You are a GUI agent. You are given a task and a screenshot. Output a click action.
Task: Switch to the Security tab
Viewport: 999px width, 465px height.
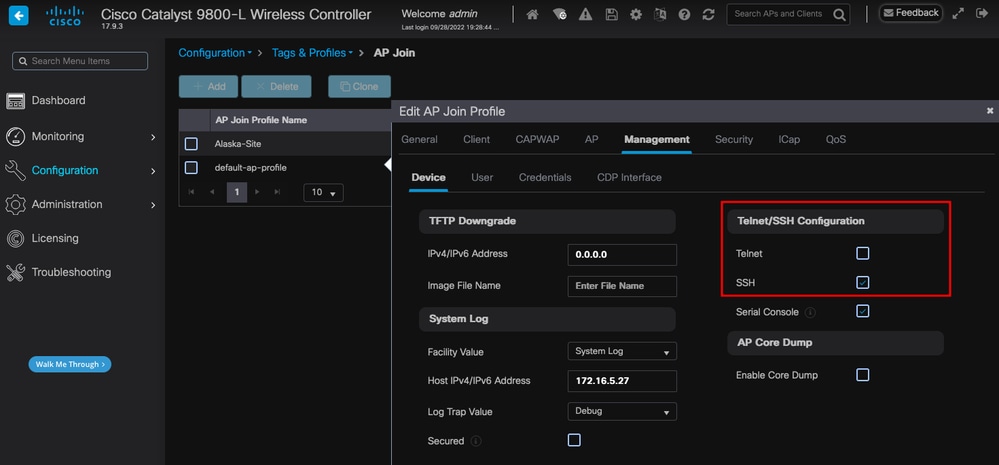click(734, 140)
